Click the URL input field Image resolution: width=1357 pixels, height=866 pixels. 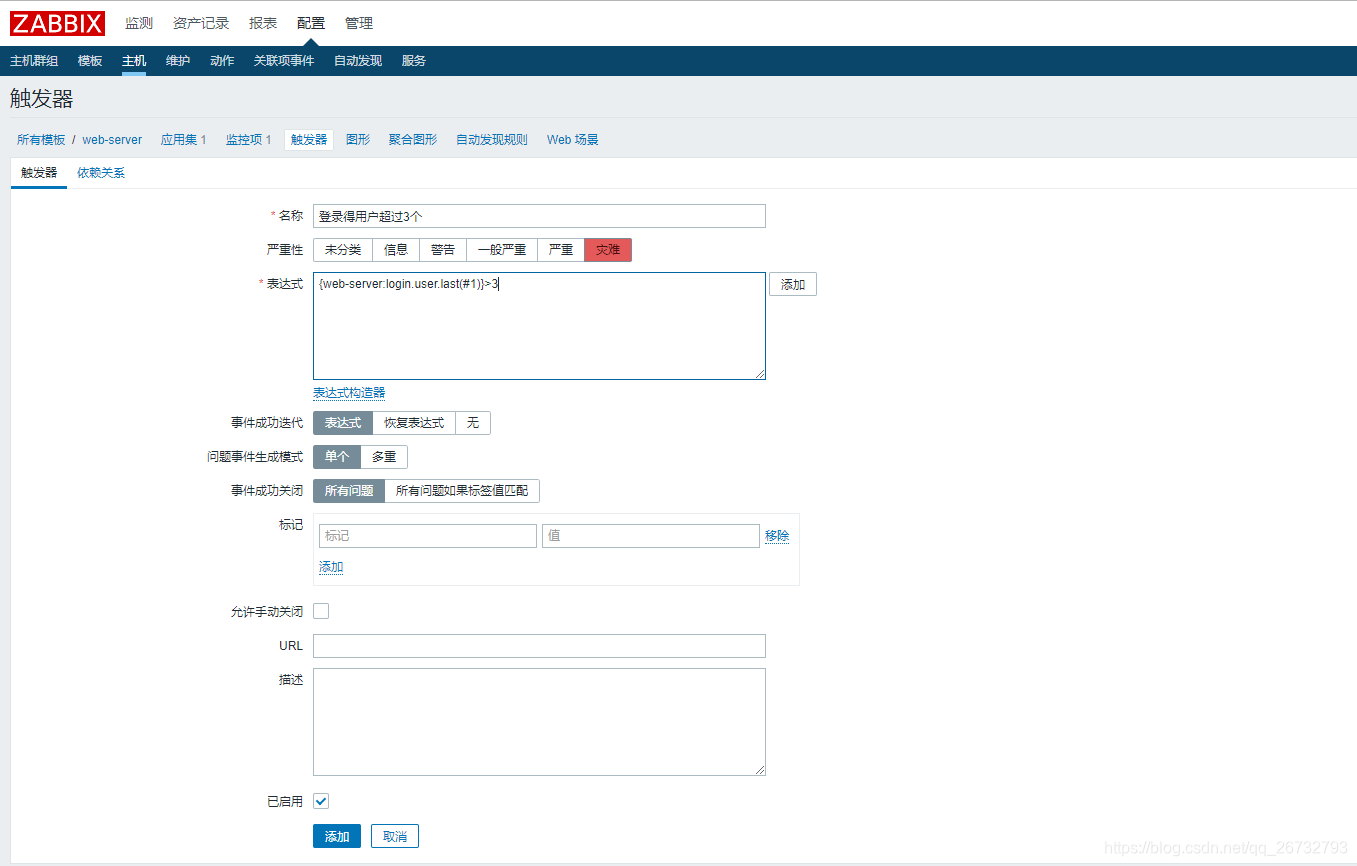coord(539,646)
